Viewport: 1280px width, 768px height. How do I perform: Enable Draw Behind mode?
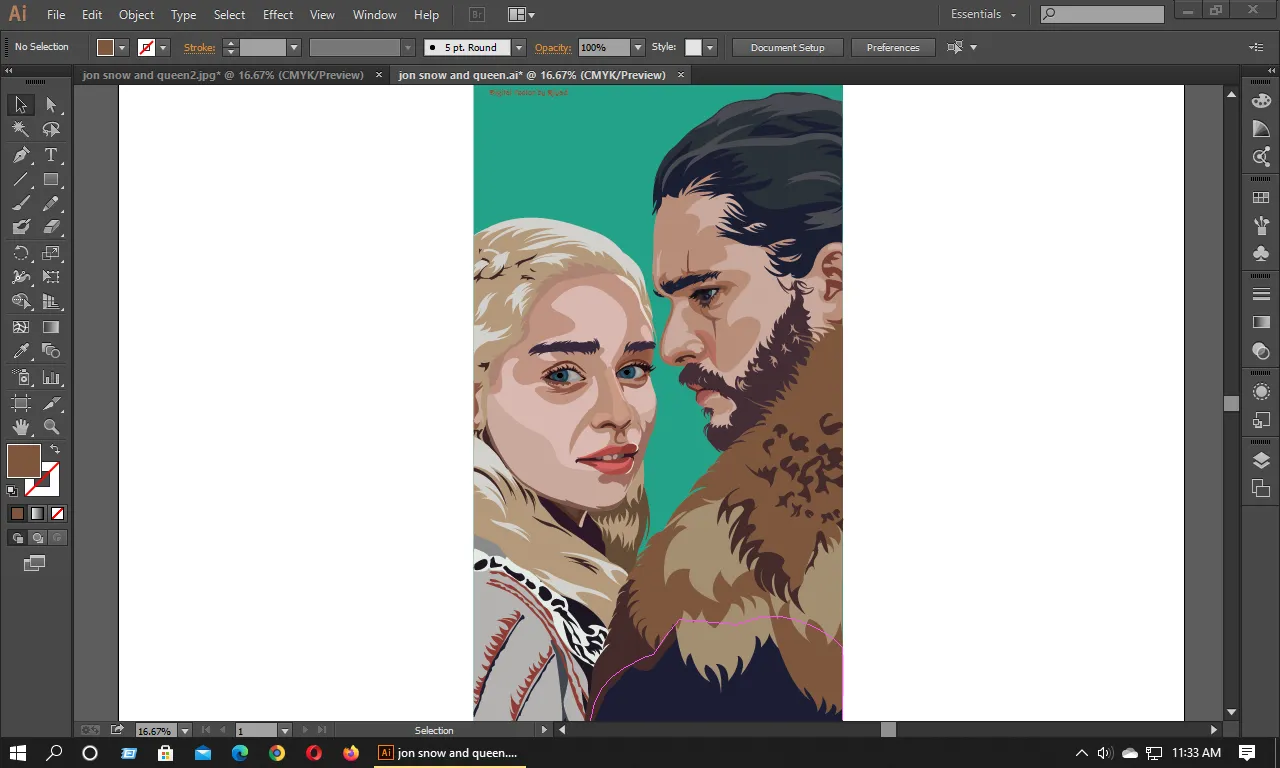(37, 538)
